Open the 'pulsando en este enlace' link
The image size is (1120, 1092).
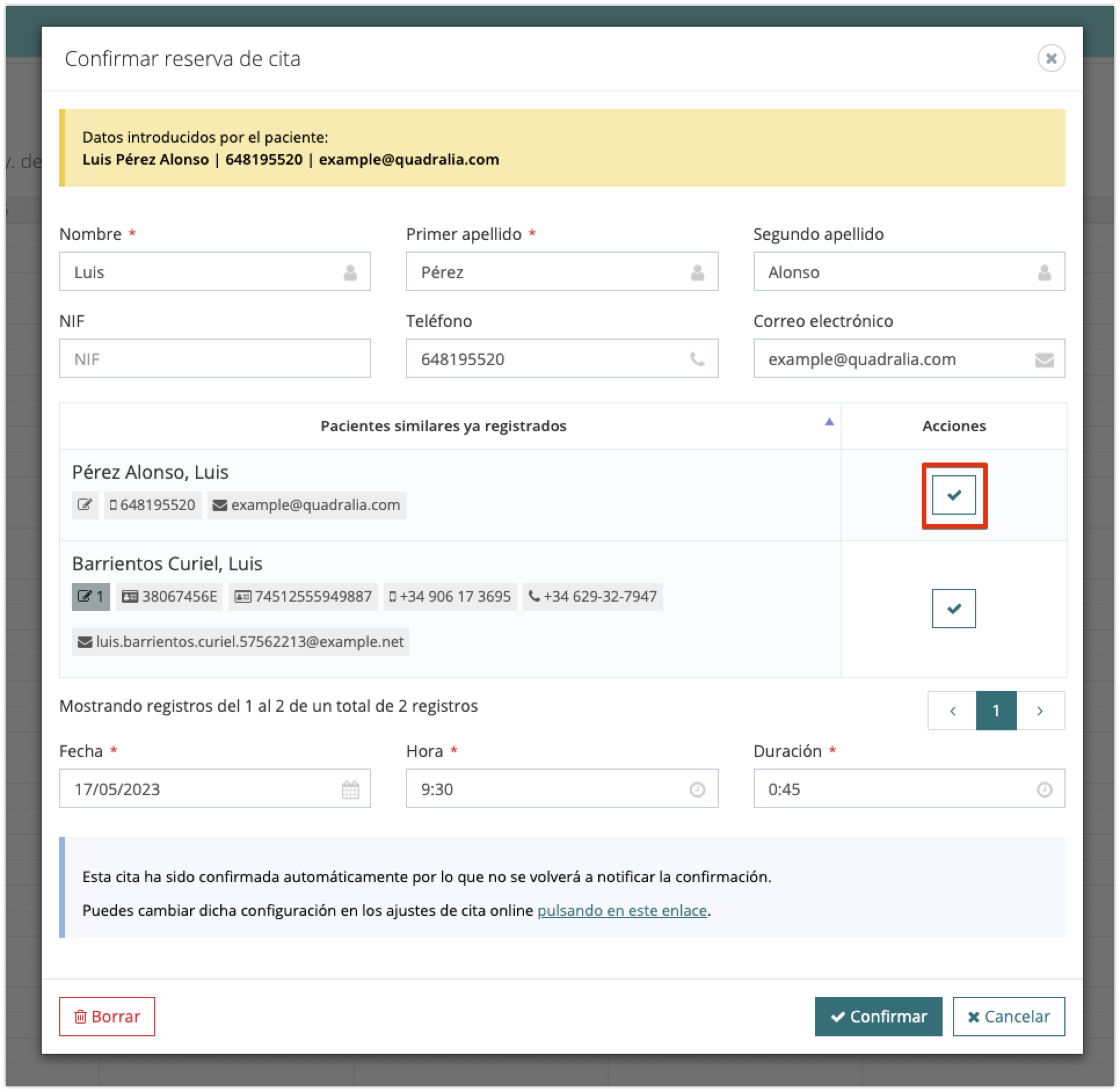(x=622, y=911)
